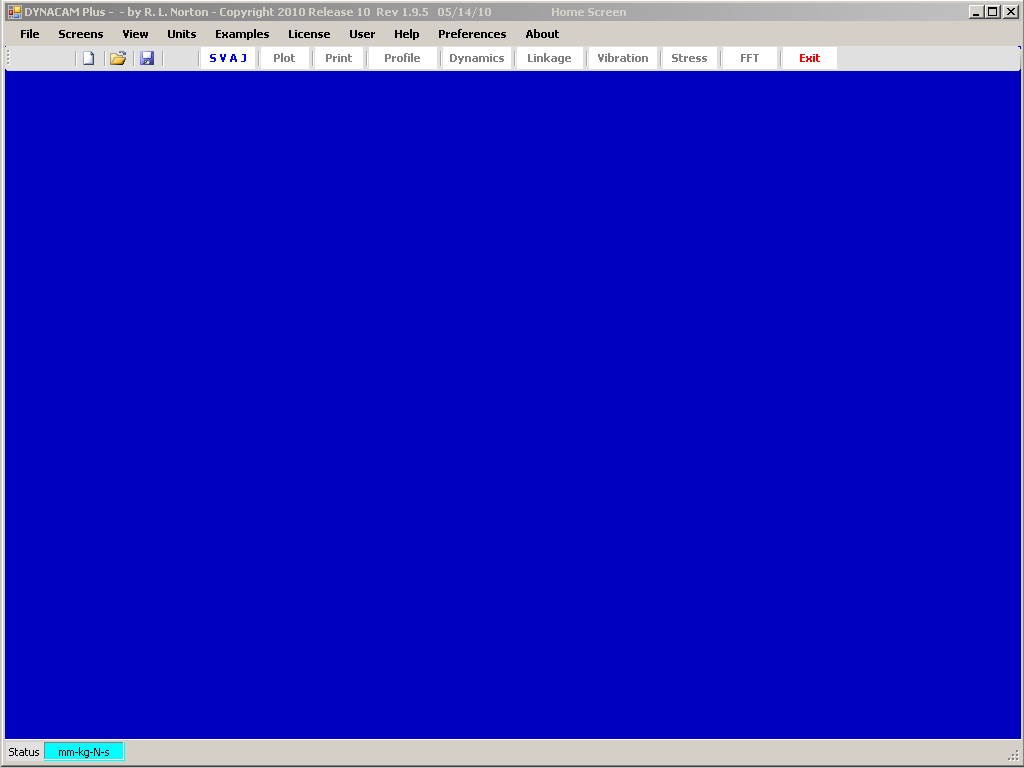Open the Help menu
This screenshot has height=768, width=1024.
406,34
